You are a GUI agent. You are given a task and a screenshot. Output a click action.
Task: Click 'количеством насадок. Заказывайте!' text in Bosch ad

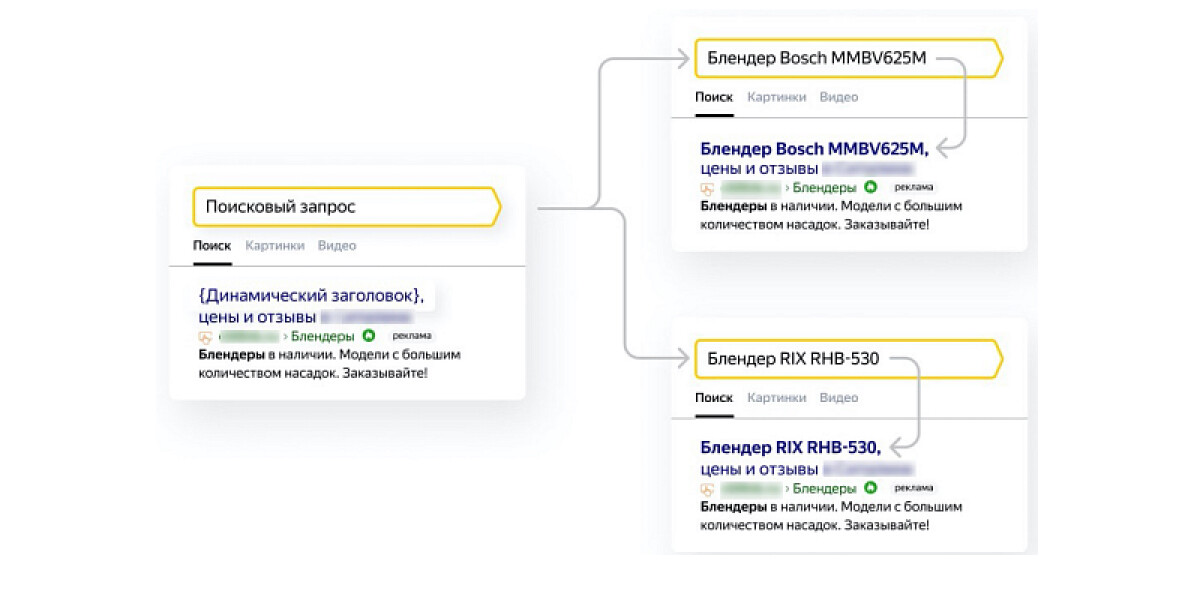click(815, 225)
